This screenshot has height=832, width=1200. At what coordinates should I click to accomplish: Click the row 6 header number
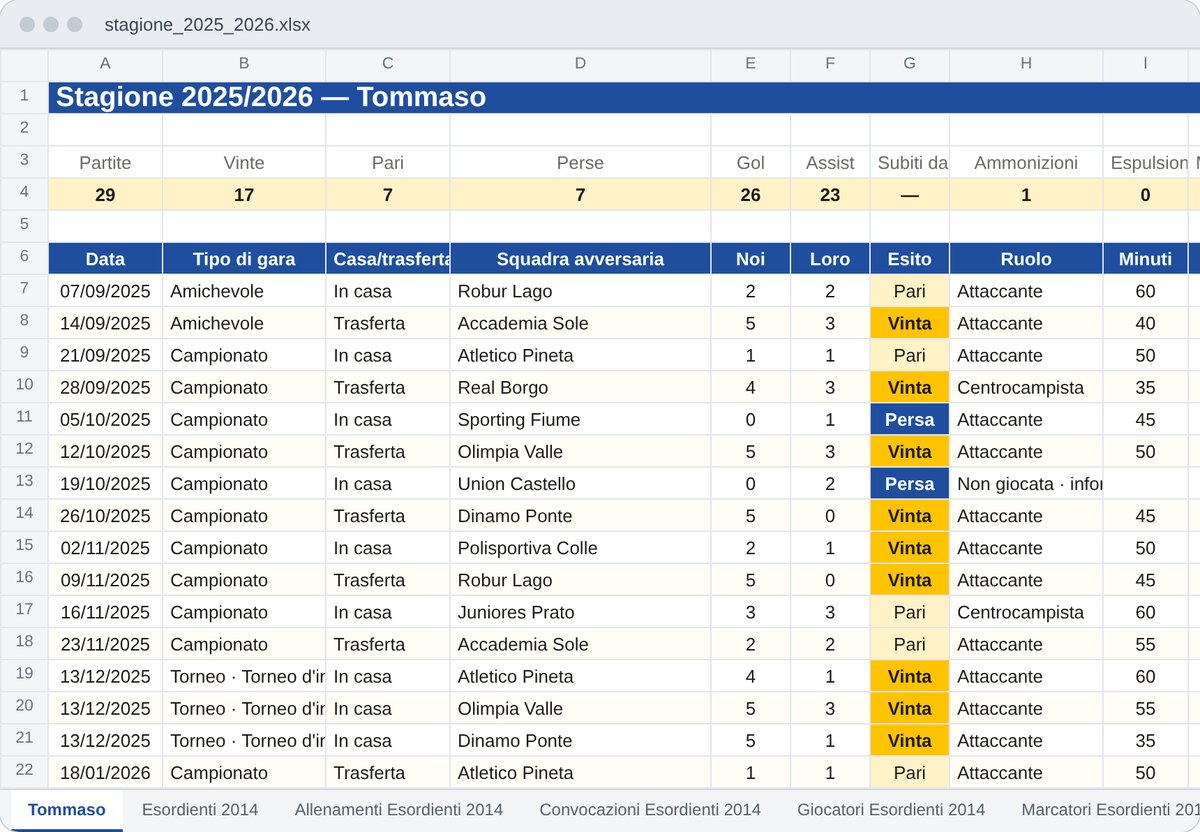[24, 259]
